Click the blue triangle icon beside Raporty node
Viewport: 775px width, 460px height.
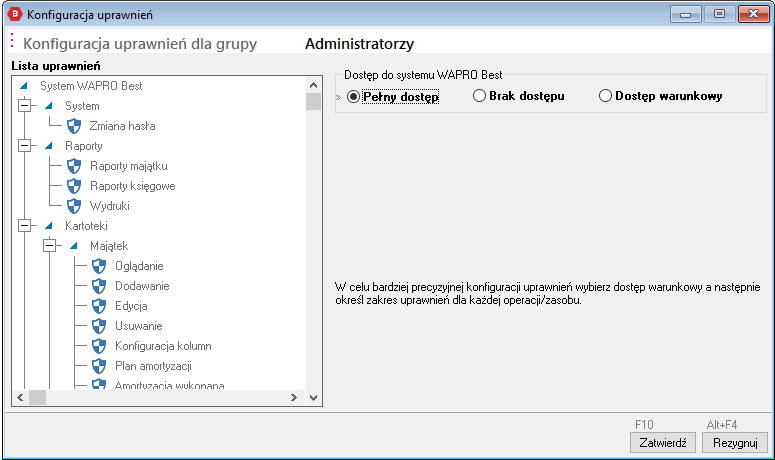[x=48, y=146]
